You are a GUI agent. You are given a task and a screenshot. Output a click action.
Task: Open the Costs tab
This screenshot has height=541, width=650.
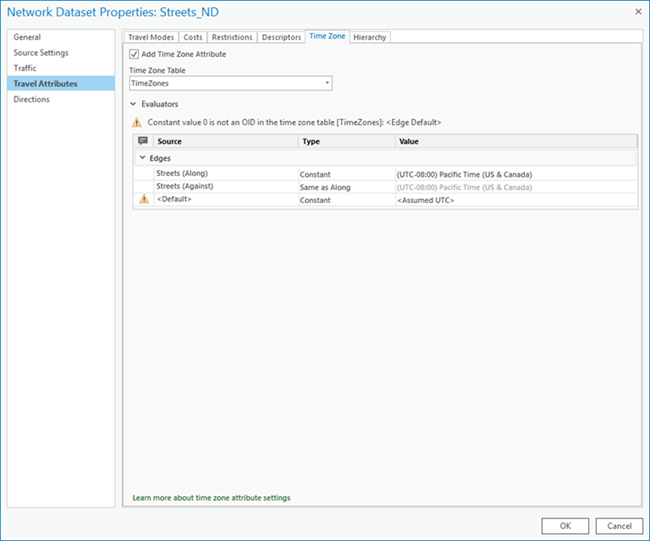pyautogui.click(x=193, y=37)
